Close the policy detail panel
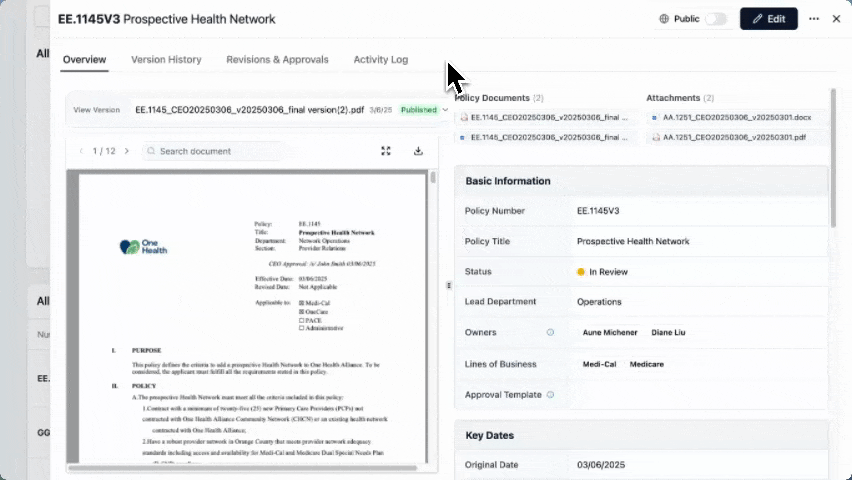The image size is (852, 480). point(836,19)
